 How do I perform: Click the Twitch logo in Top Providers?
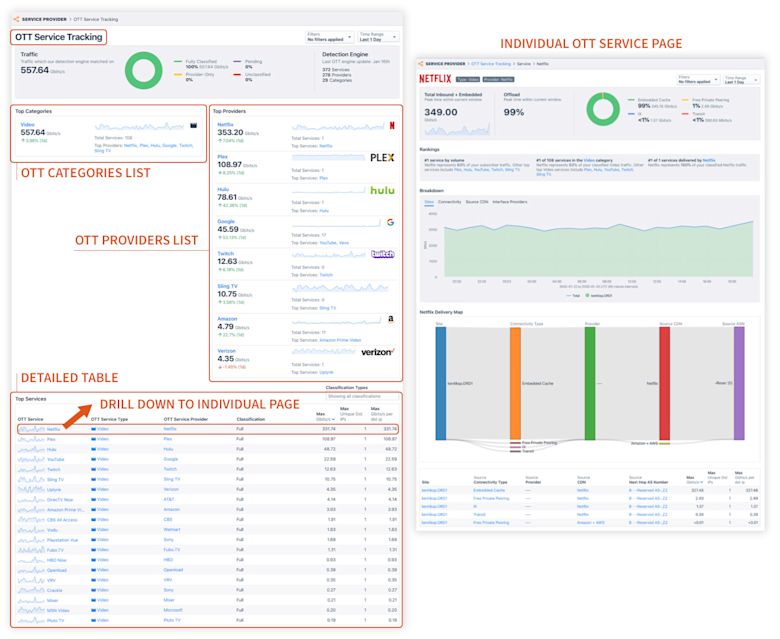[x=383, y=254]
